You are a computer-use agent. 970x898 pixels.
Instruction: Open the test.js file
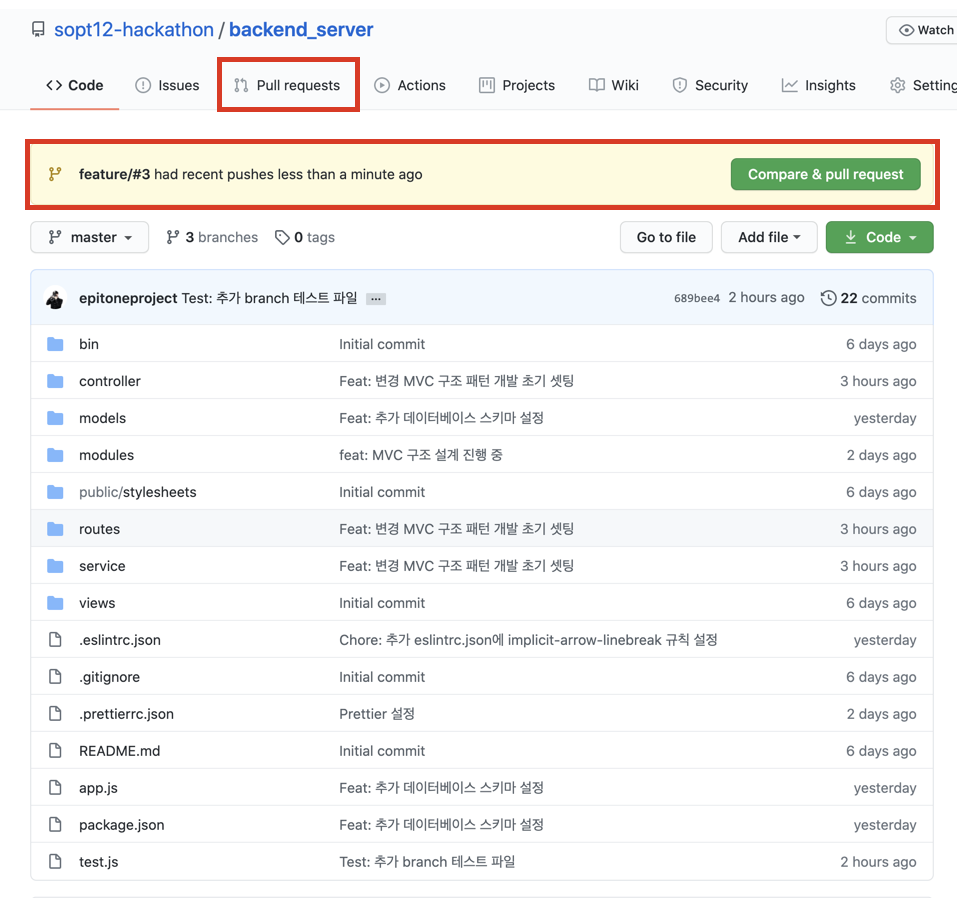[98, 862]
